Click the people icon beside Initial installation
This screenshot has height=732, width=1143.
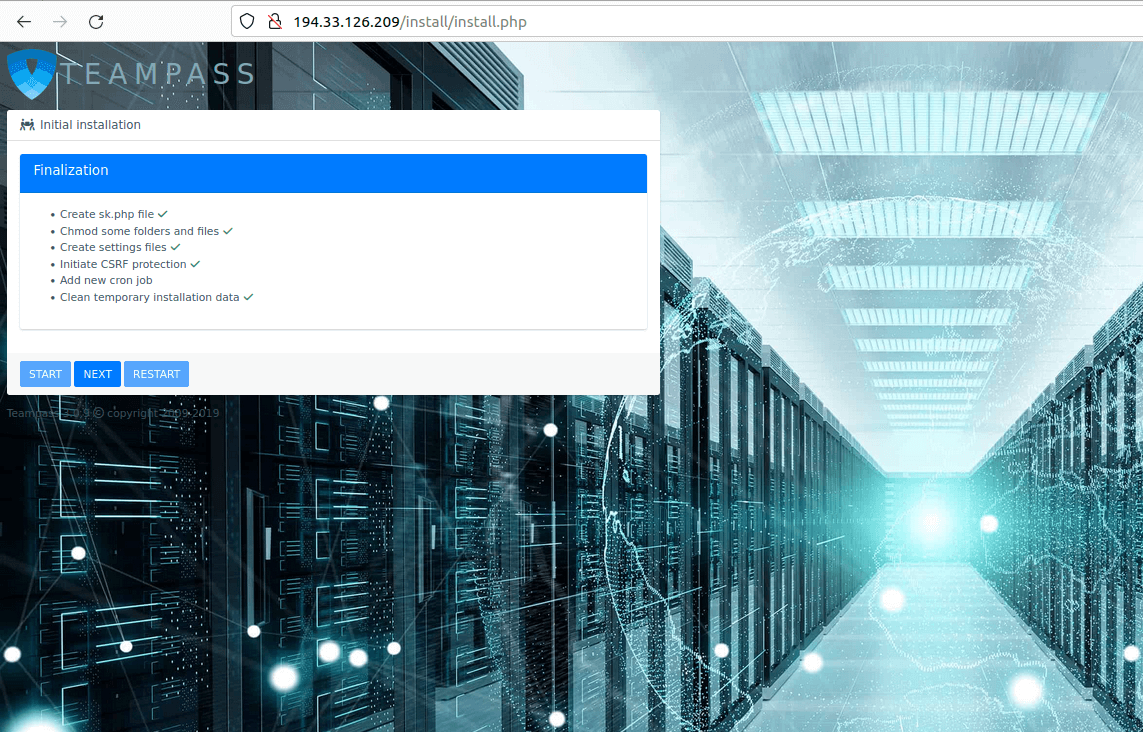(27, 125)
